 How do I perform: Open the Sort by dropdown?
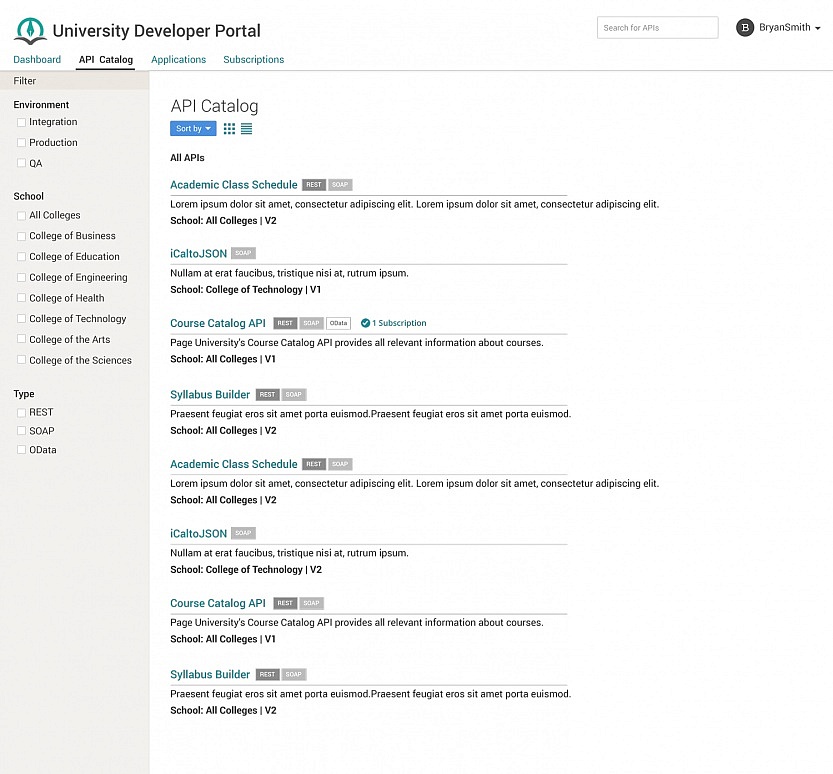pyautogui.click(x=192, y=128)
